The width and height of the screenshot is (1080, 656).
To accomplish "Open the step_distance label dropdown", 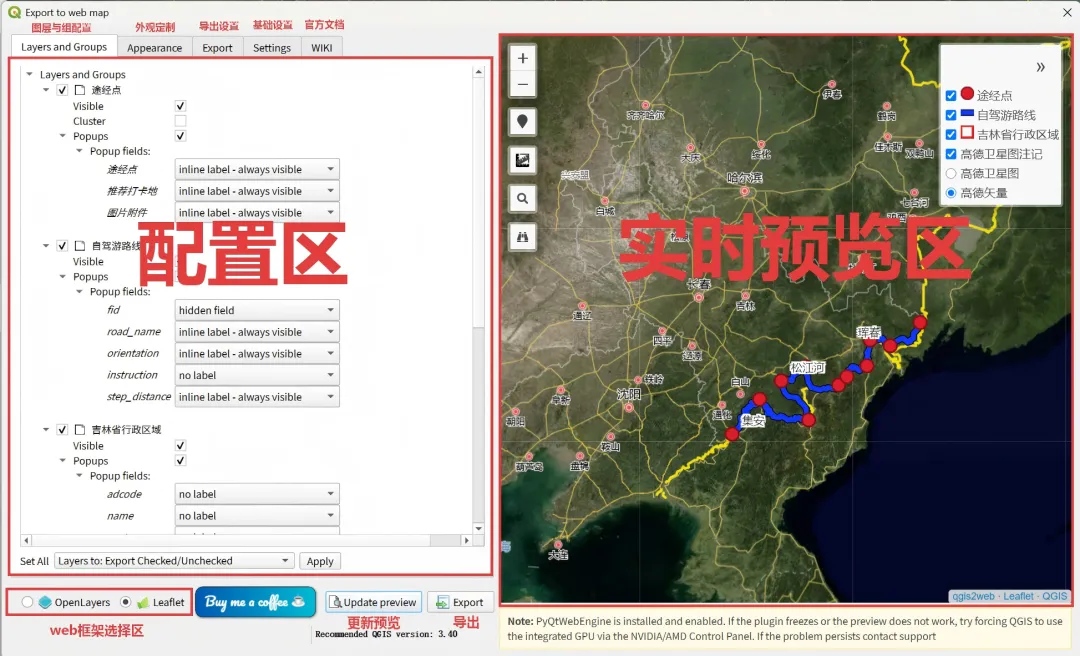I will (x=257, y=398).
